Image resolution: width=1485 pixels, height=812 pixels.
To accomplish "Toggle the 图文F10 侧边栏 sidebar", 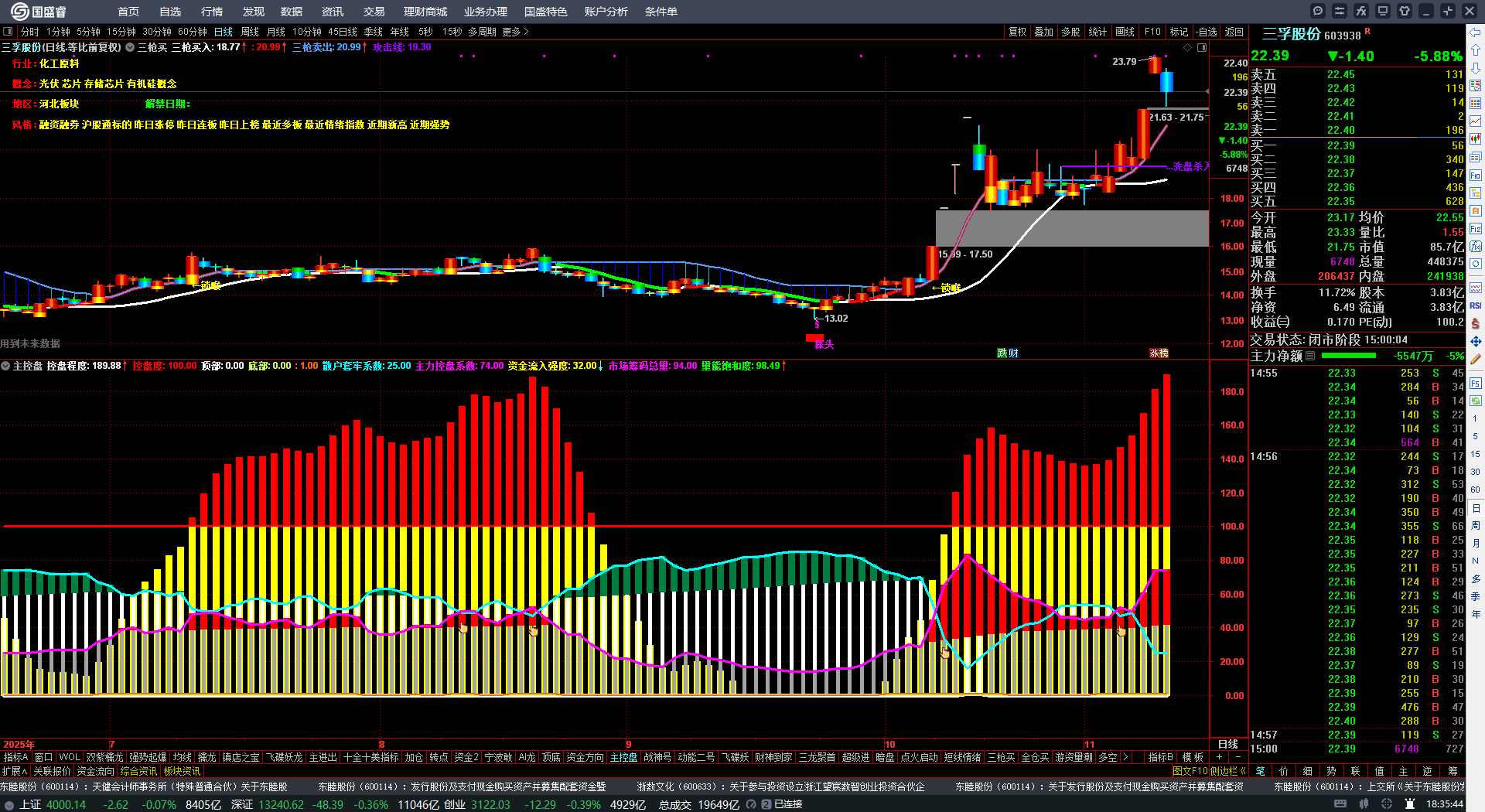I will (x=1209, y=771).
